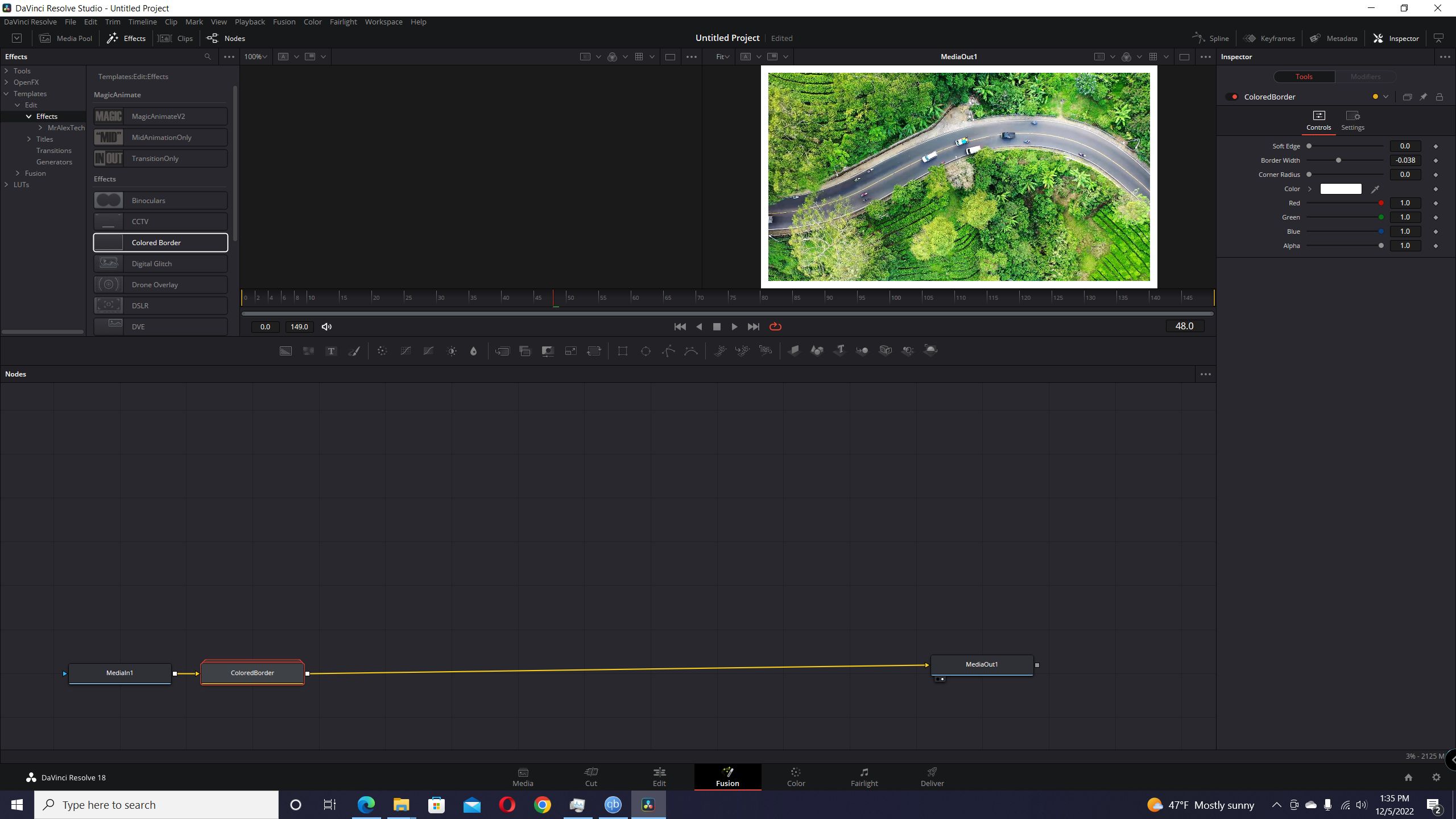Click the Red channel slider handle
This screenshot has width=1456, height=819.
(1381, 203)
